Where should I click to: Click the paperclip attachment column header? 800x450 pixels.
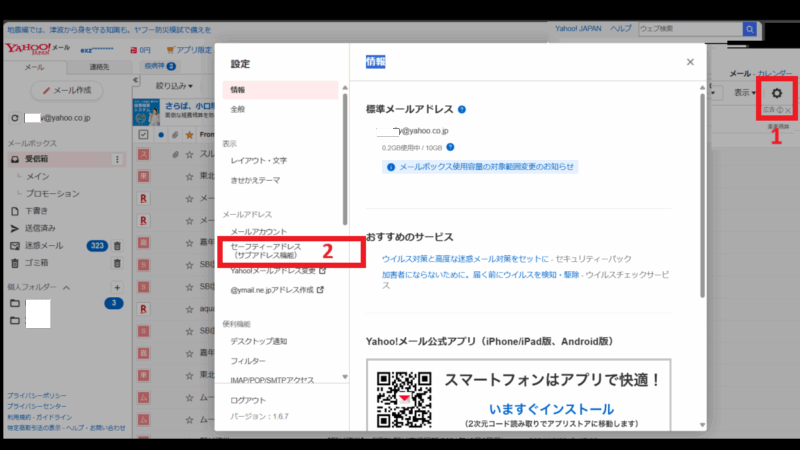[175, 135]
